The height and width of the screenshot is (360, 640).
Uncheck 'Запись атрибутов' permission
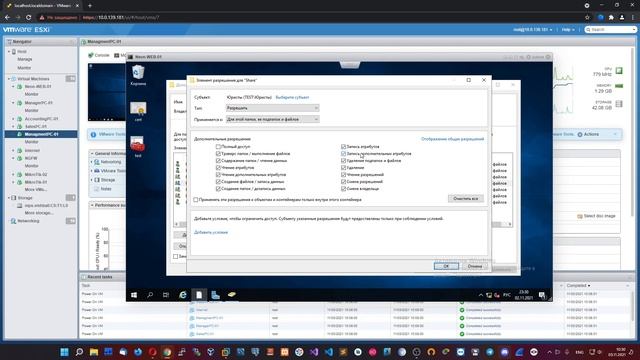[x=343, y=147]
